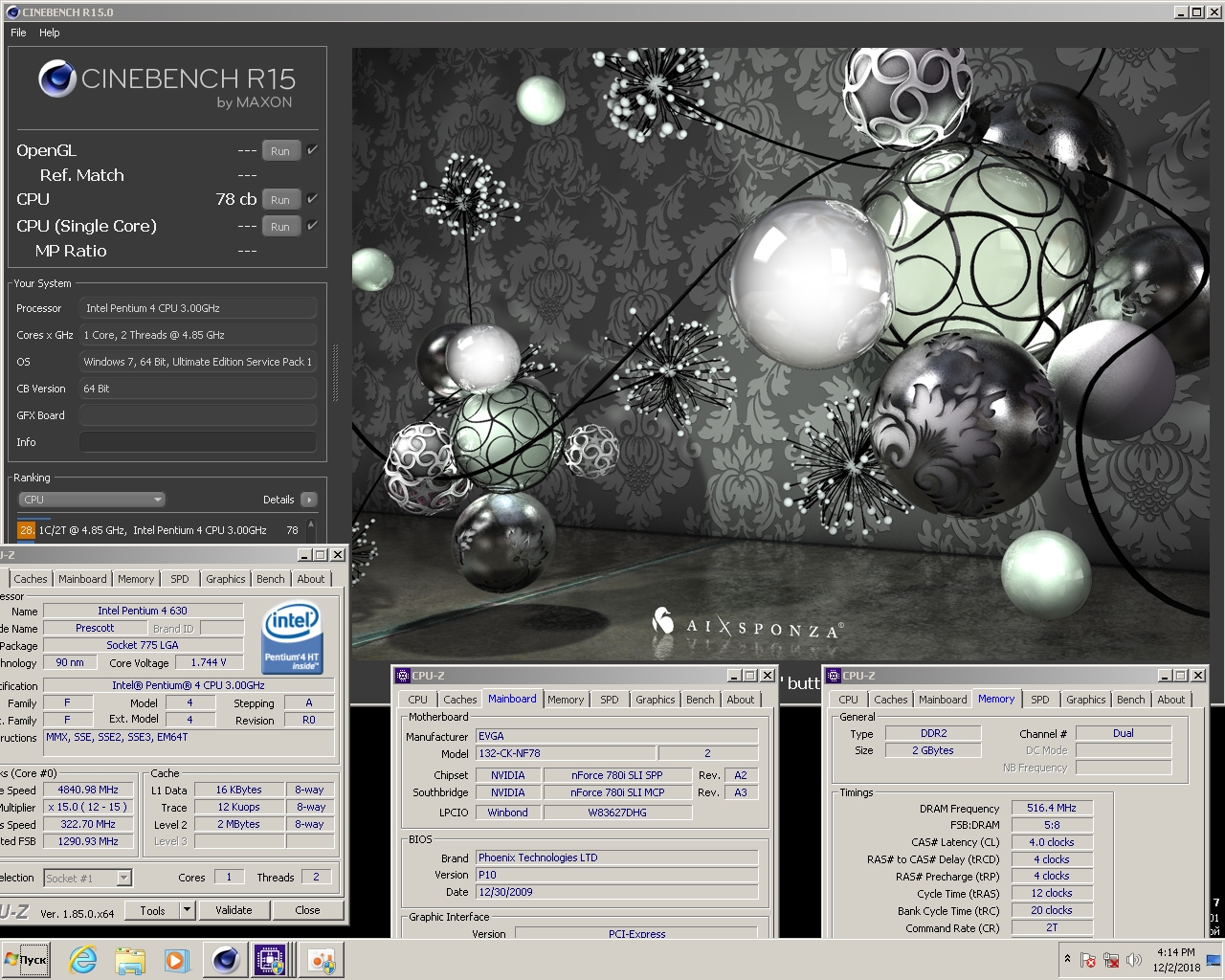Click the Tools button in CPU-Z
Viewport: 1225px width, 980px height.
153,910
